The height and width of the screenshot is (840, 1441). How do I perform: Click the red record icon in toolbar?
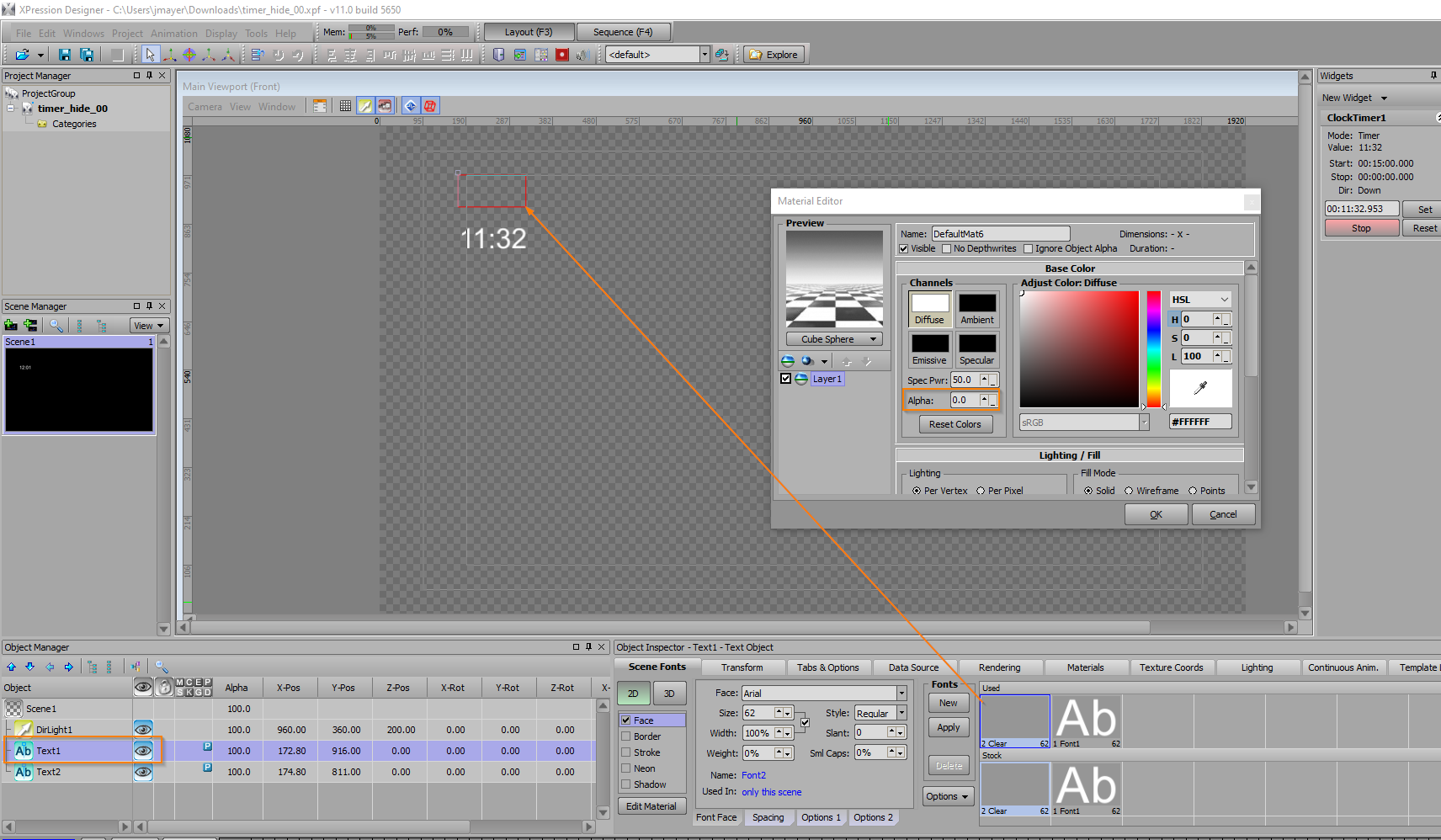[x=562, y=55]
